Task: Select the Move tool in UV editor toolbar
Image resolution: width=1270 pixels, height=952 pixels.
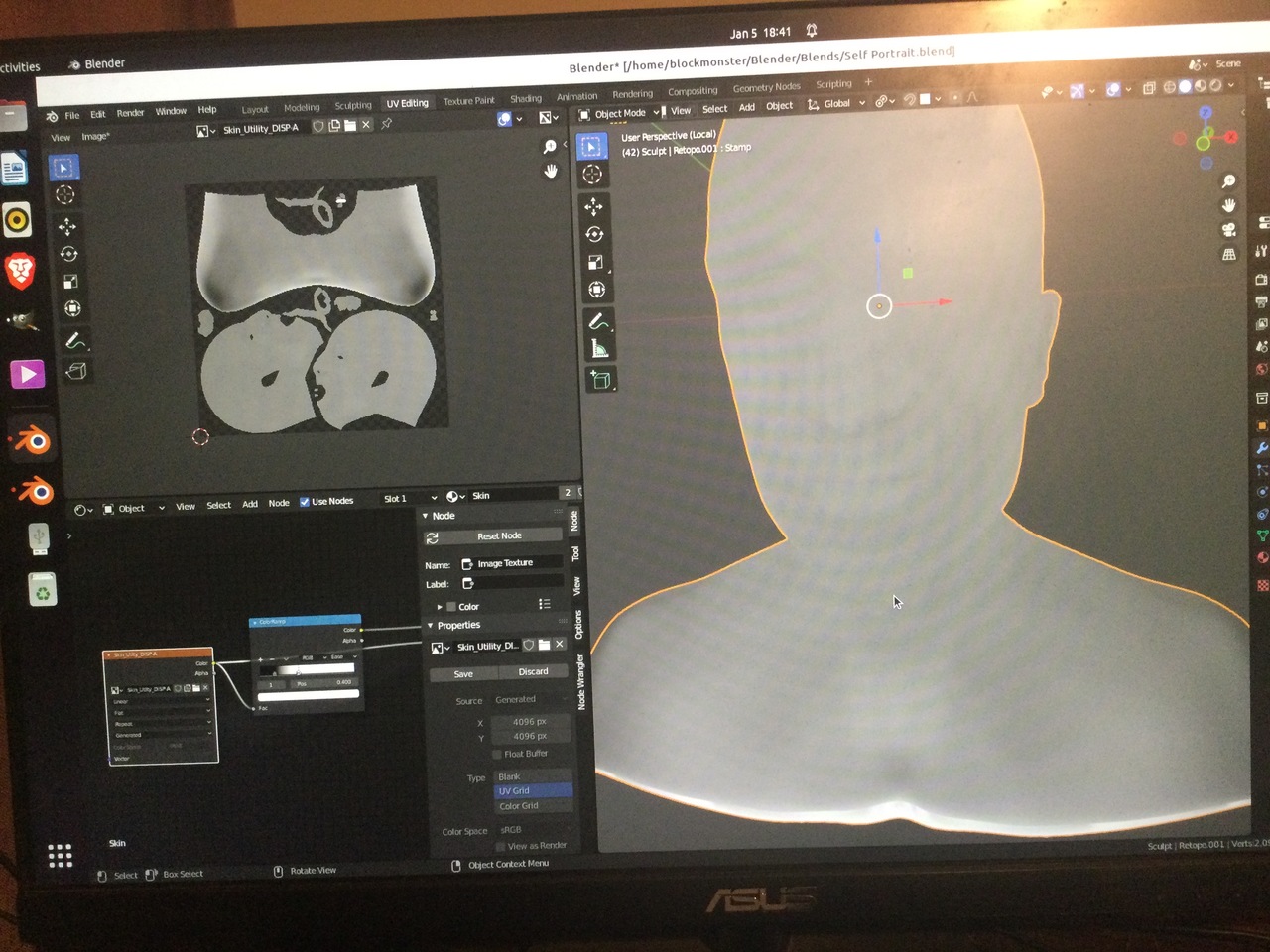Action: pos(67,227)
